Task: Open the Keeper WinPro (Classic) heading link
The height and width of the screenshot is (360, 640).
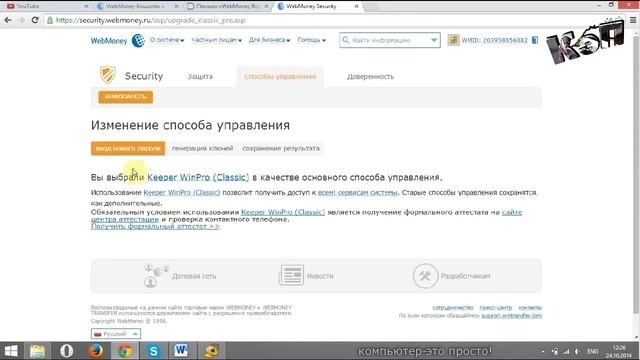Action: [x=198, y=177]
